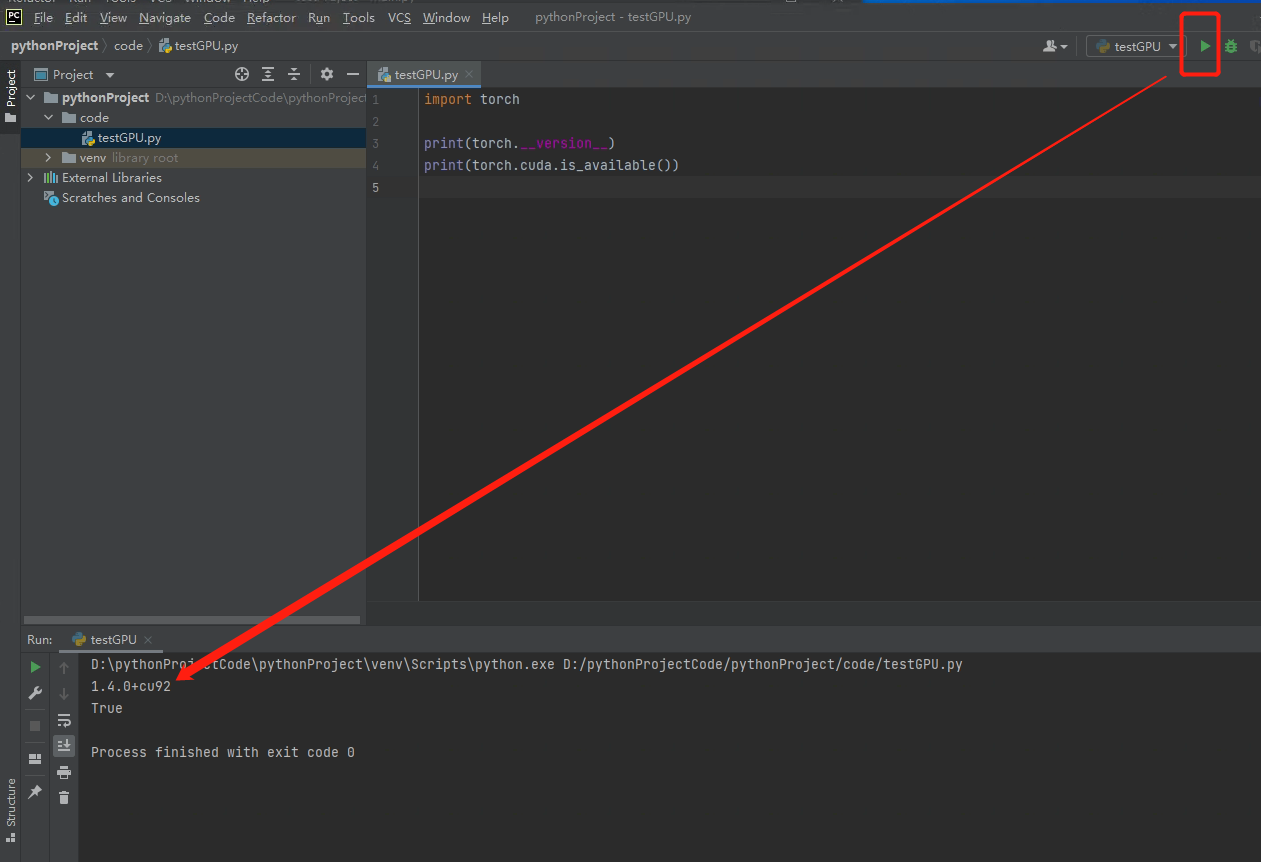Expand the venv folder node
The image size is (1261, 862).
click(48, 158)
